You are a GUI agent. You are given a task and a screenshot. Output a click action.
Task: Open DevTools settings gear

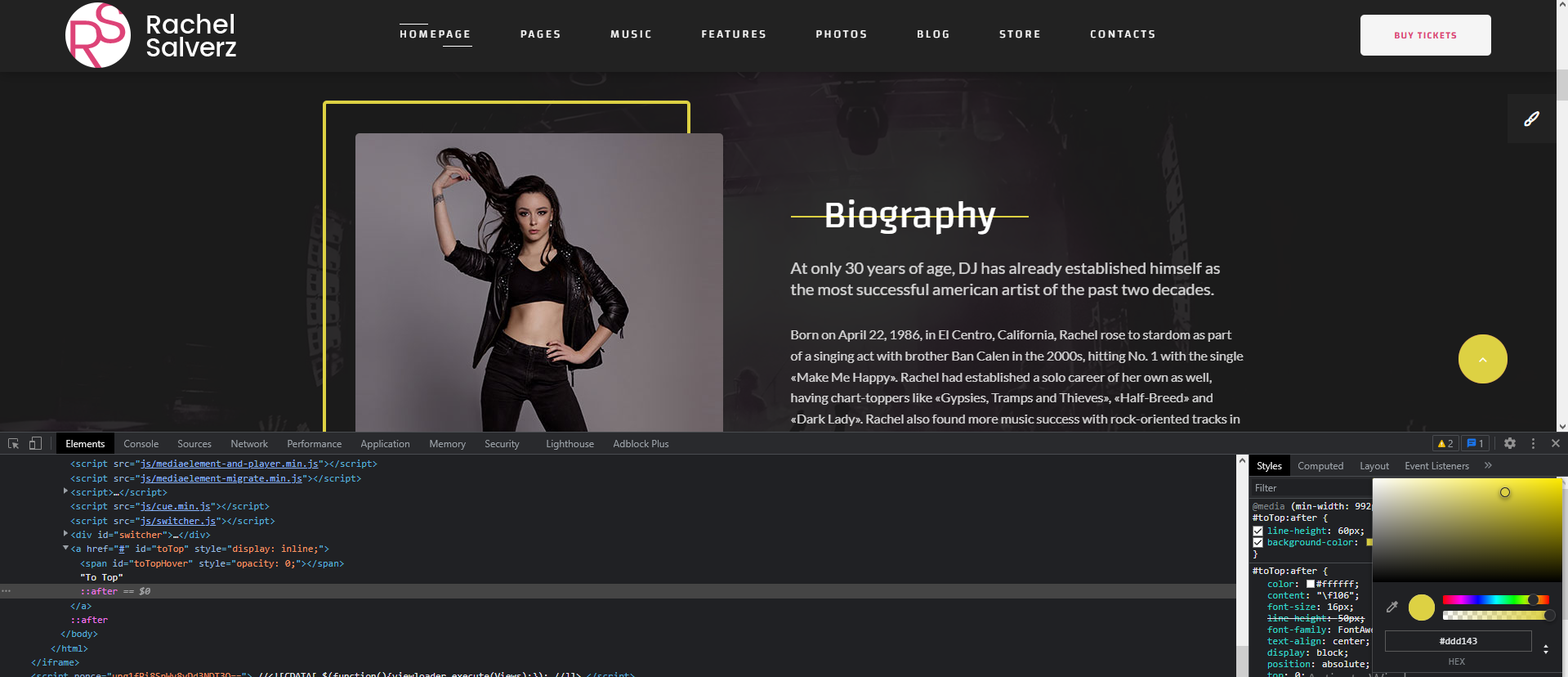point(1510,443)
